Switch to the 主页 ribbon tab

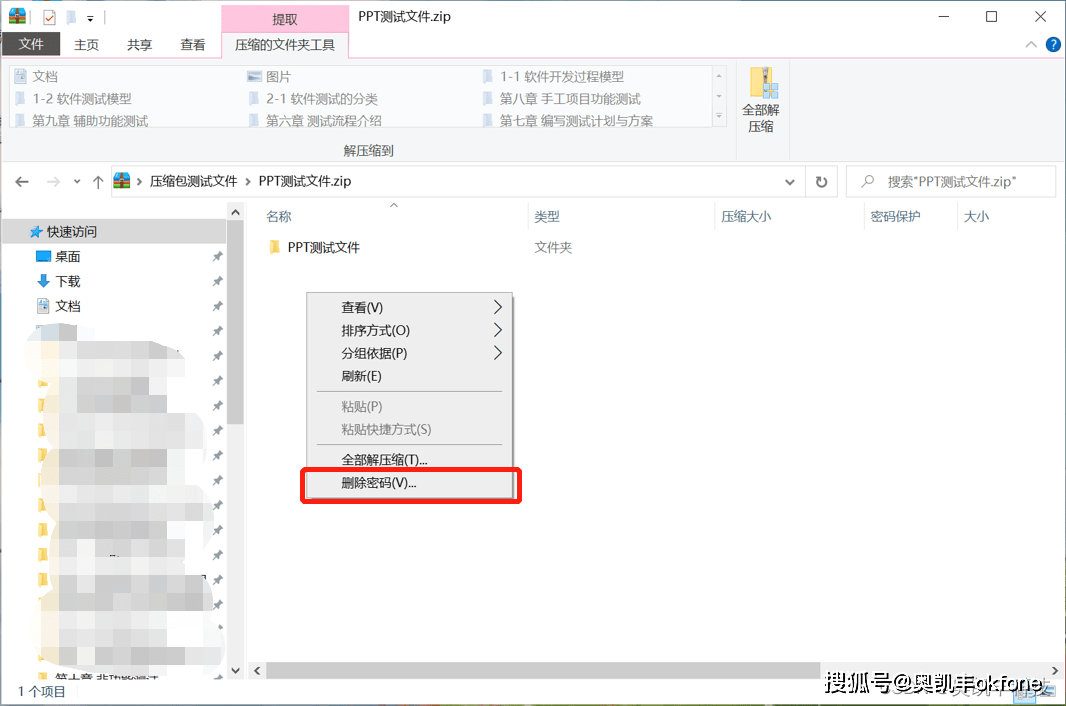(x=86, y=45)
